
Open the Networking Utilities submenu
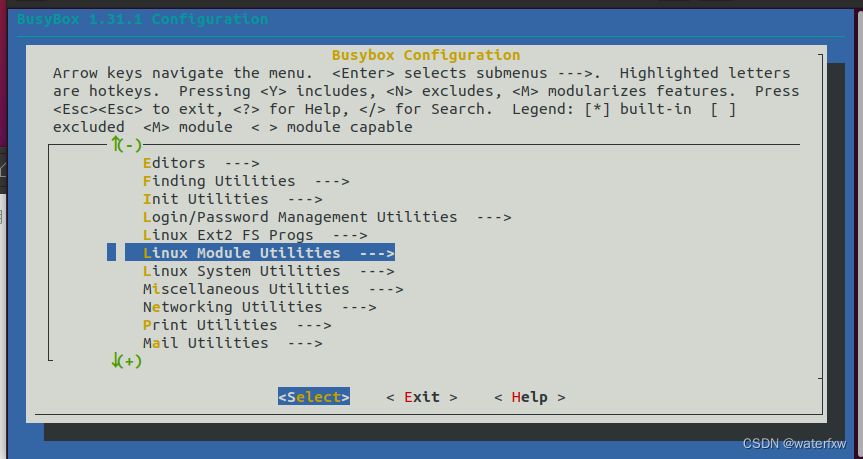tap(260, 307)
